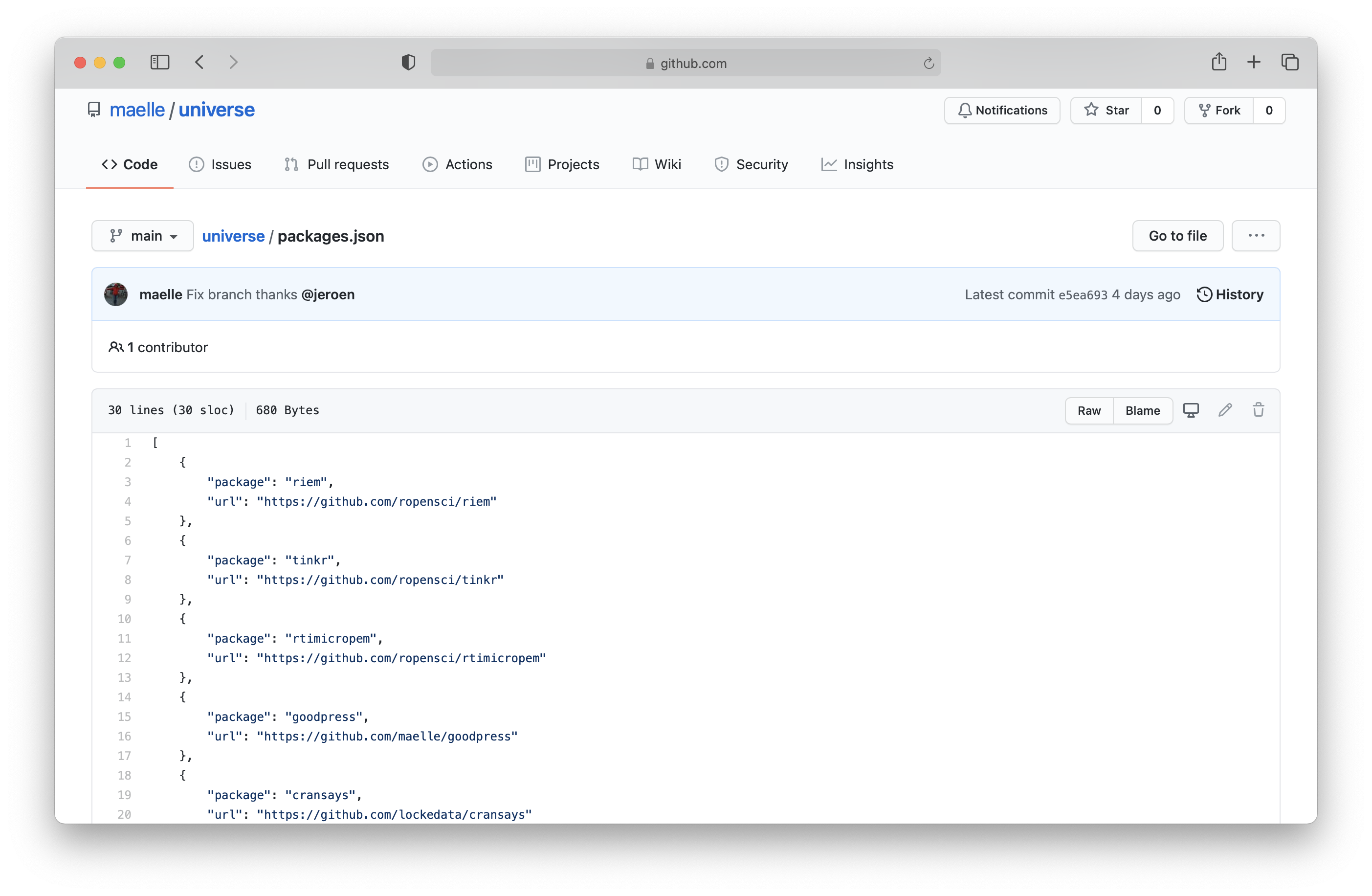Star the universe repository

[1106, 110]
